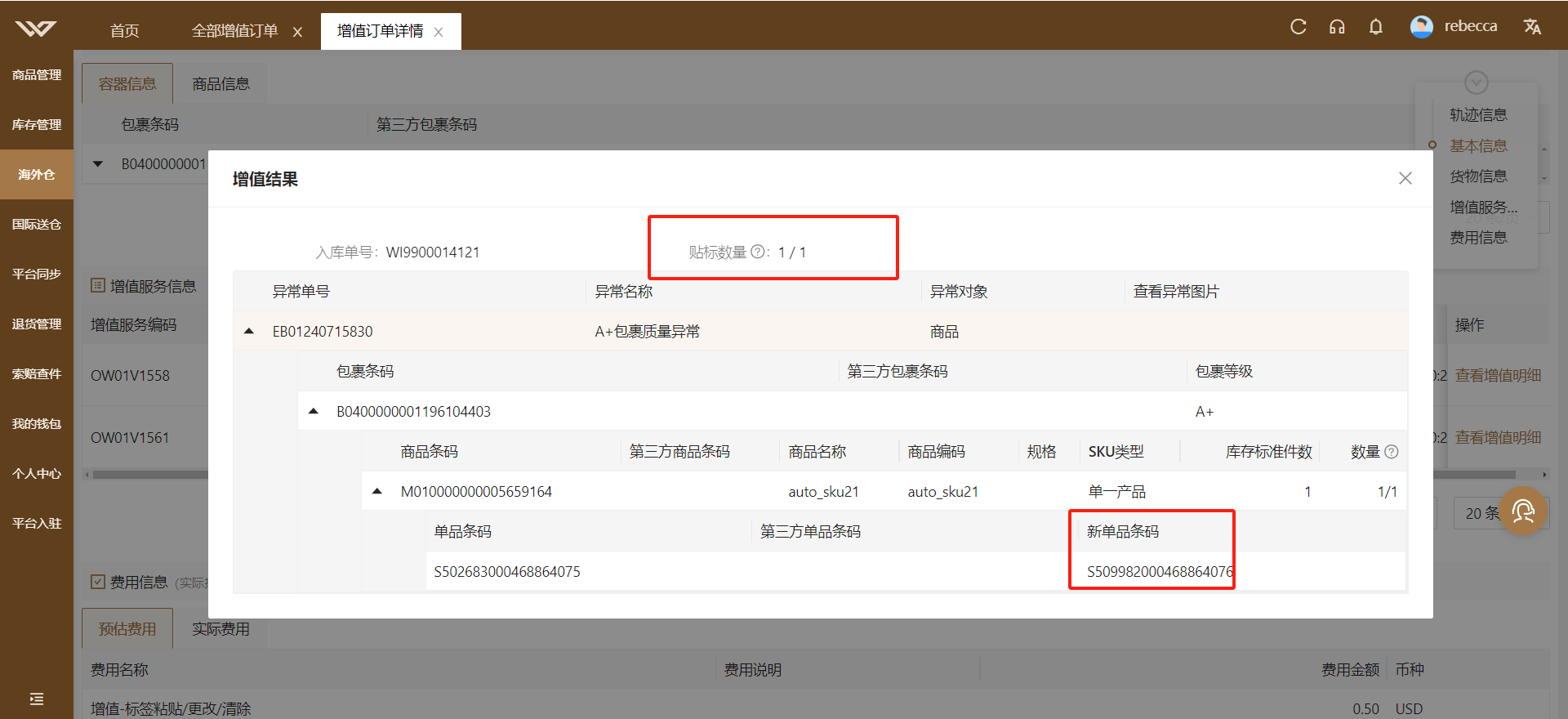This screenshot has width=1568, height=719.
Task: Open the notifications bell
Action: [1376, 26]
